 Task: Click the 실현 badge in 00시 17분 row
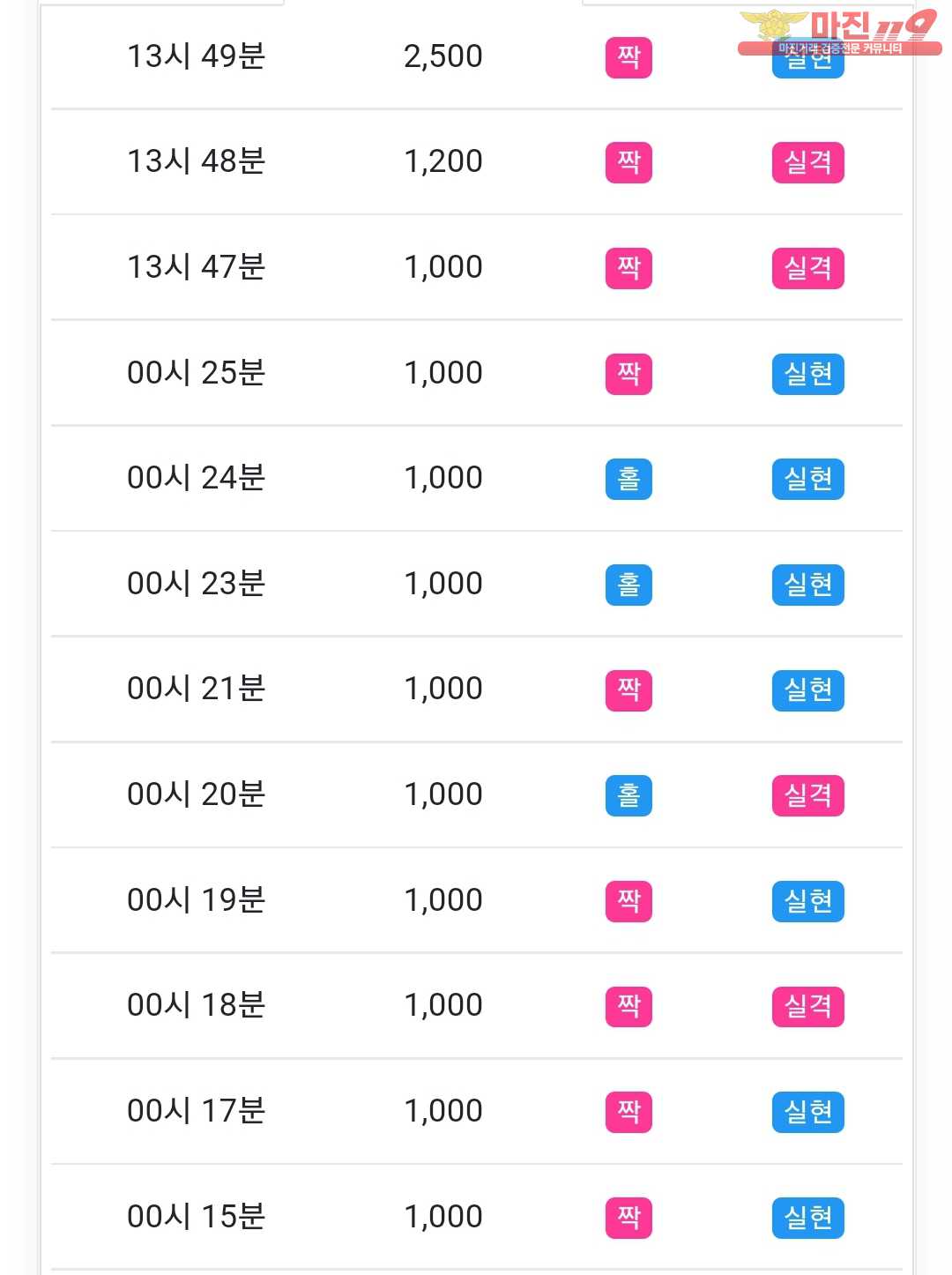point(808,1112)
